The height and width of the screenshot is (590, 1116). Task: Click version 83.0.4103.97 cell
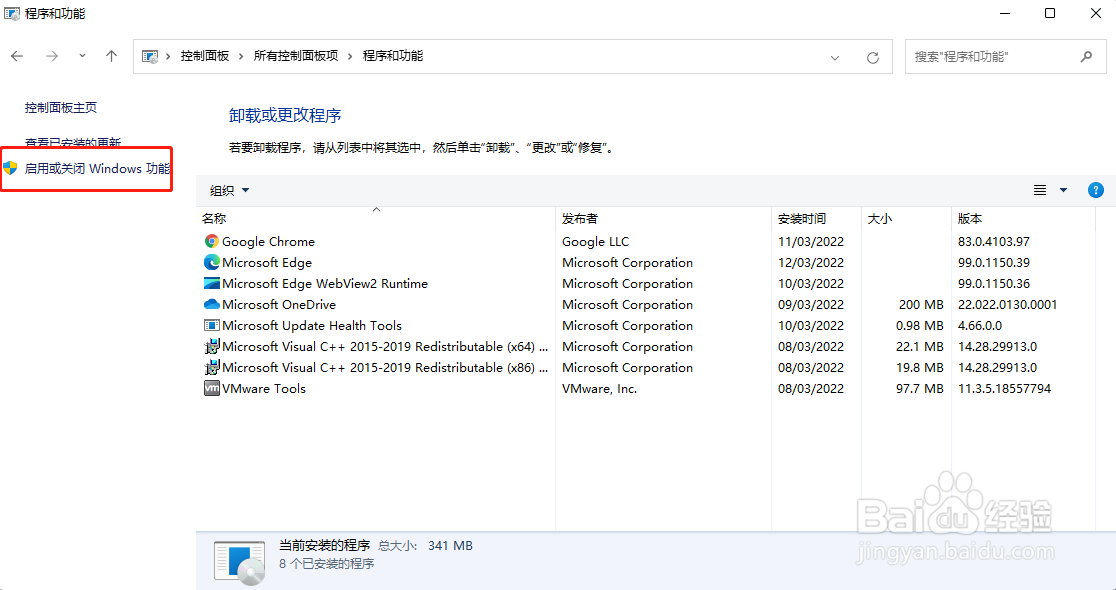tap(994, 242)
